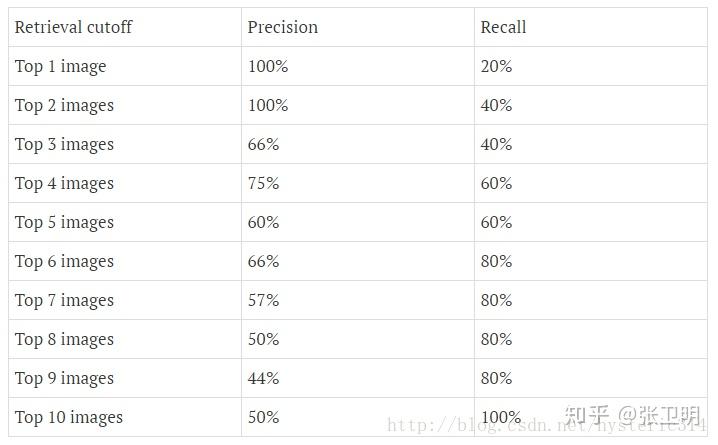The width and height of the screenshot is (718, 445).
Task: Select the Top 1 image row label
Action: (60, 67)
